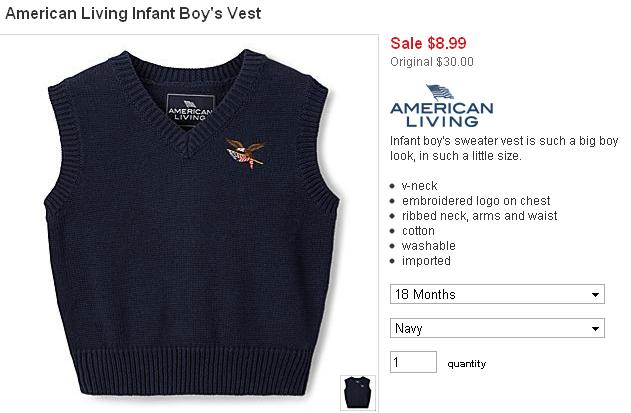
Task: Click the American Living flag logo icon
Action: [440, 92]
